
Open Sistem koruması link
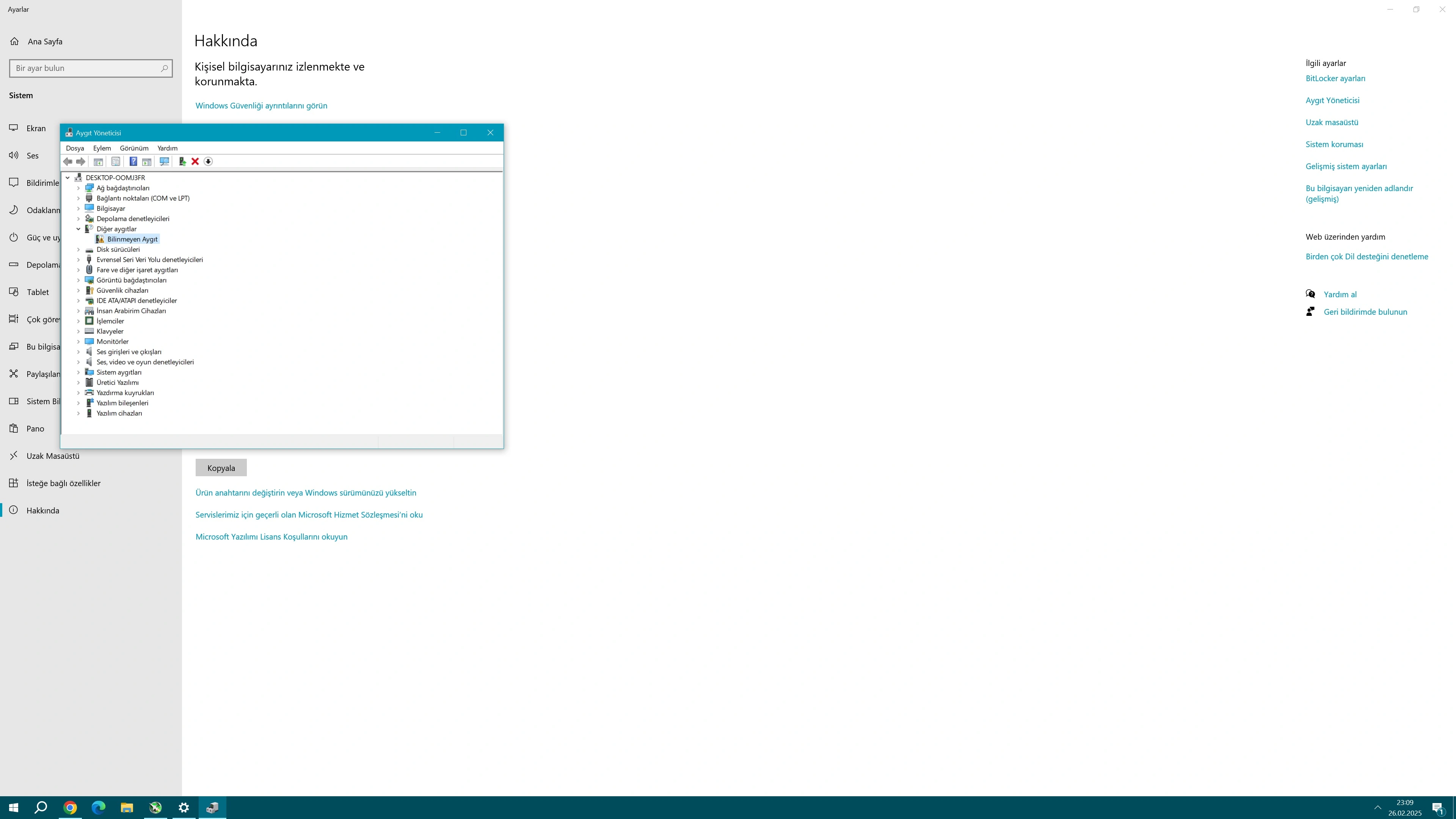[x=1334, y=145]
